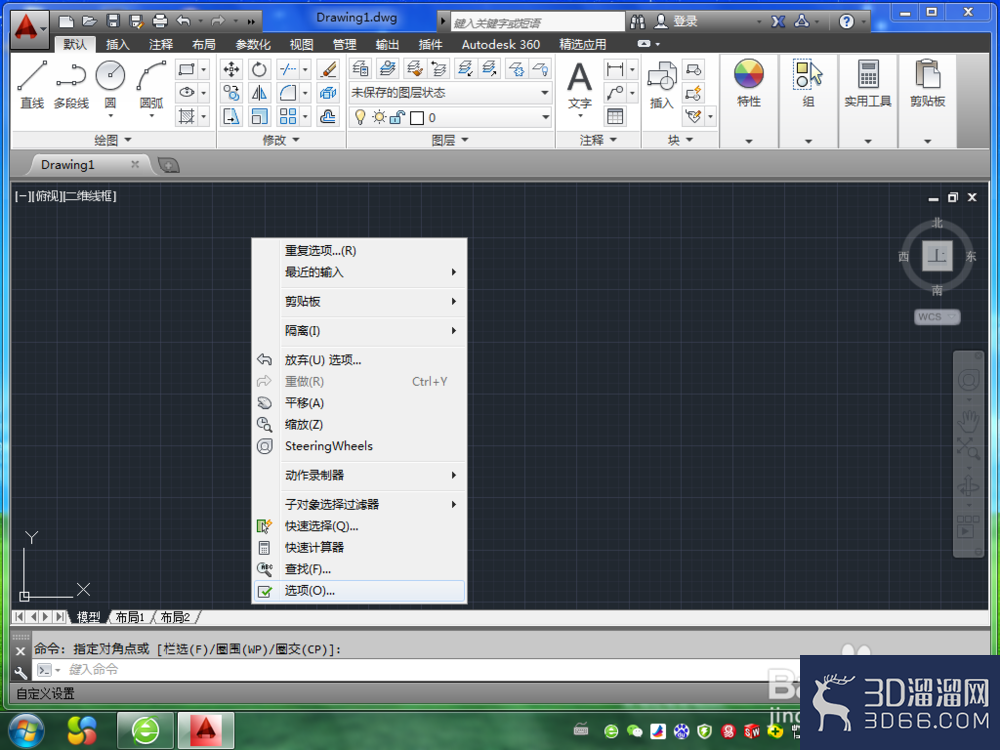
Task: Click the Table icon in annotation panel
Action: pyautogui.click(x=615, y=117)
